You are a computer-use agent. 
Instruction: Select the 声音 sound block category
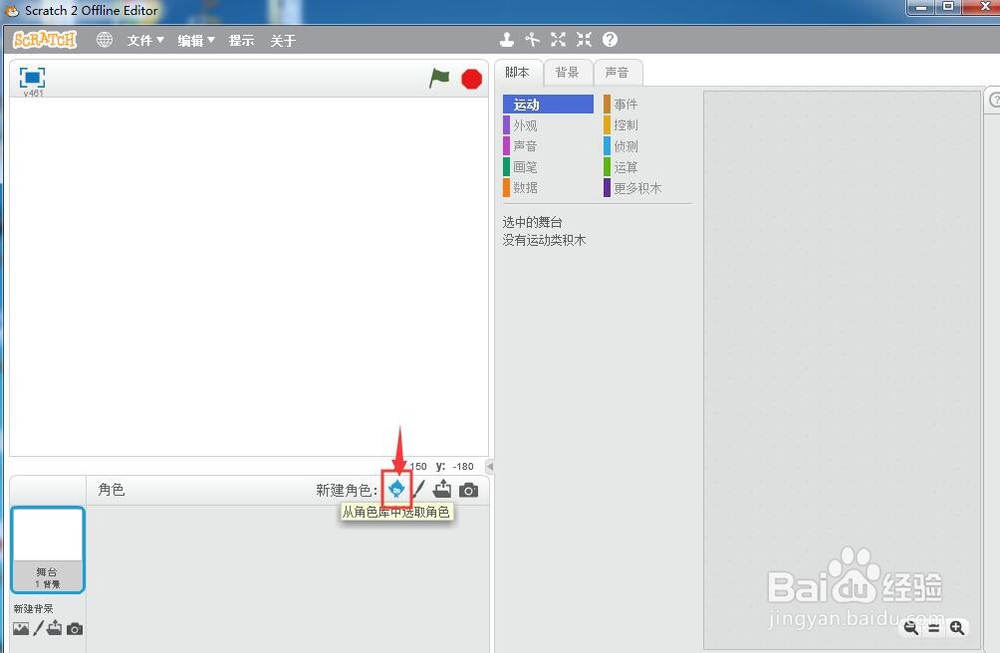548,146
